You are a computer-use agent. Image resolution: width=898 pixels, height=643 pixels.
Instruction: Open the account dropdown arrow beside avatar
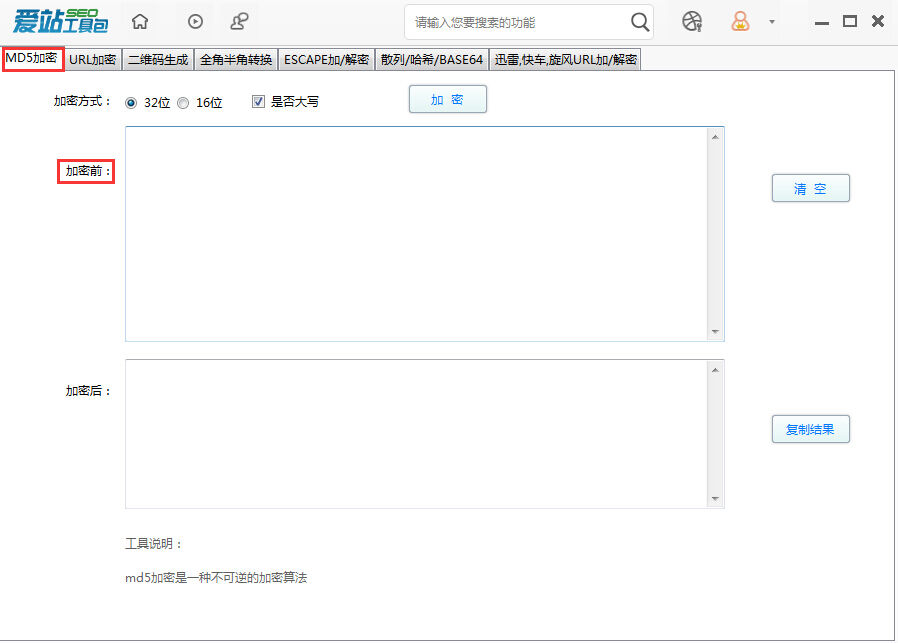click(x=770, y=20)
